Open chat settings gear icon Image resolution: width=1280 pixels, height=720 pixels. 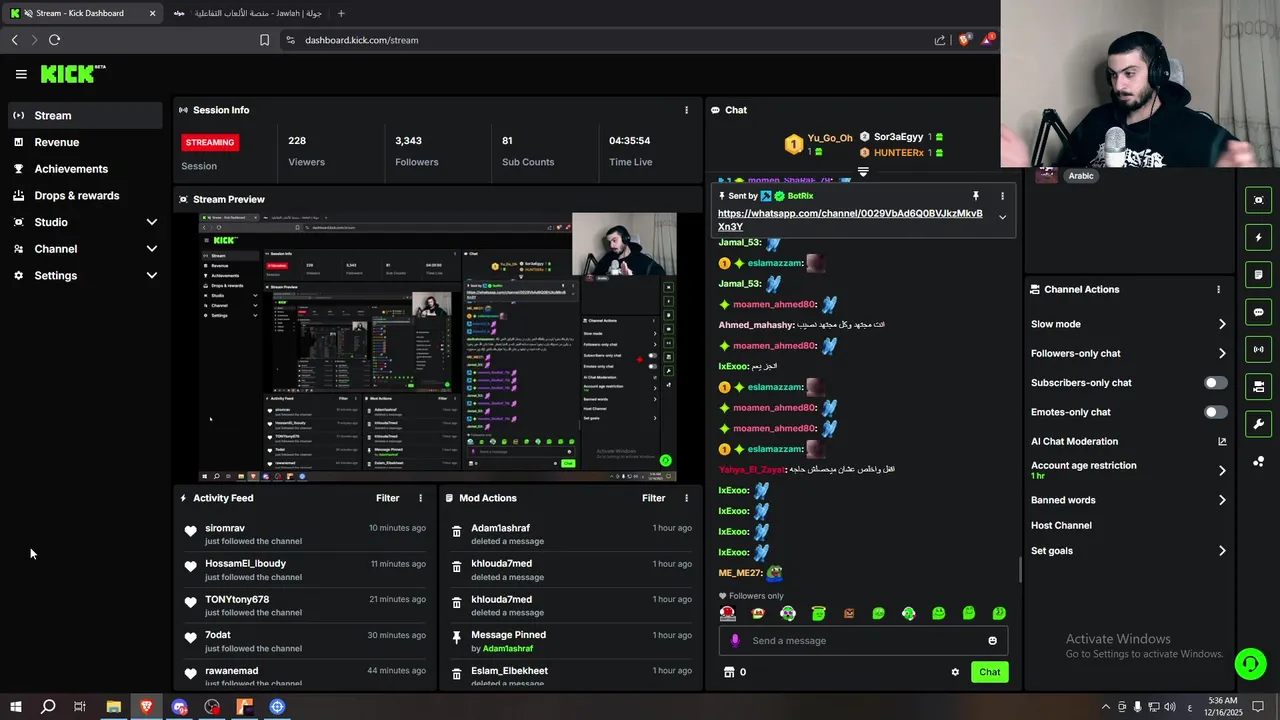(x=955, y=672)
